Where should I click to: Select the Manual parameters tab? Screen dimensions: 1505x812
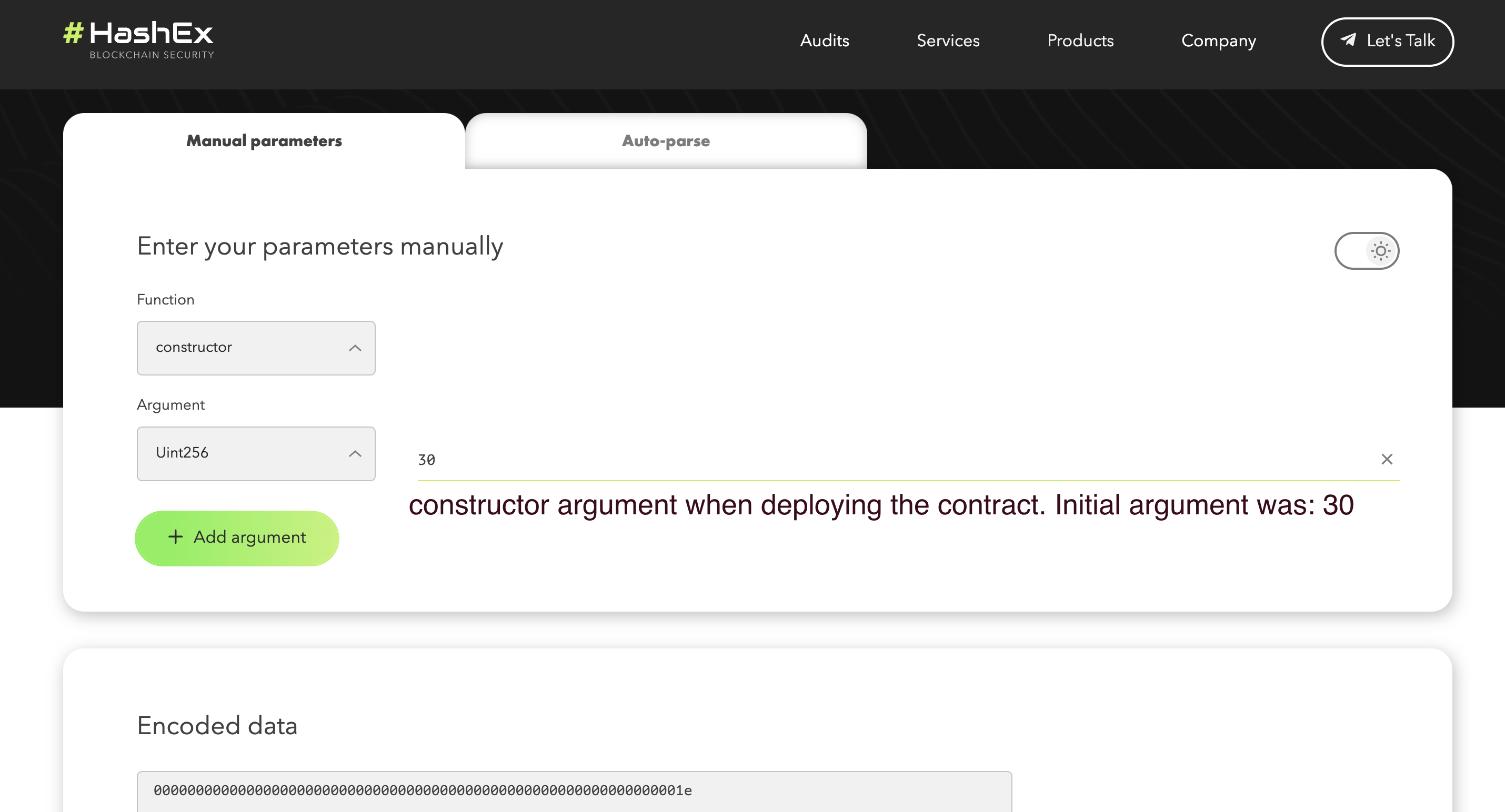(x=264, y=141)
